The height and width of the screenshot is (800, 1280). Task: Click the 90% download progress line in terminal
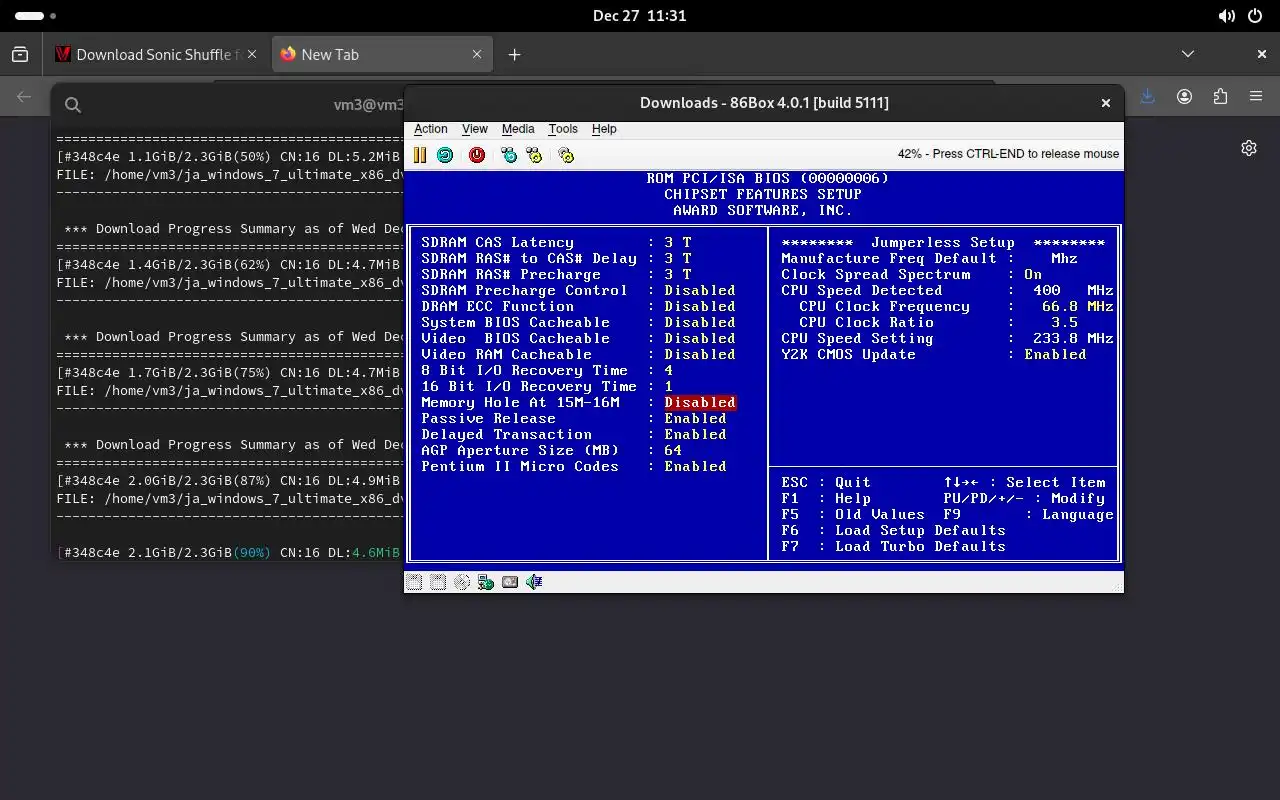click(x=229, y=552)
